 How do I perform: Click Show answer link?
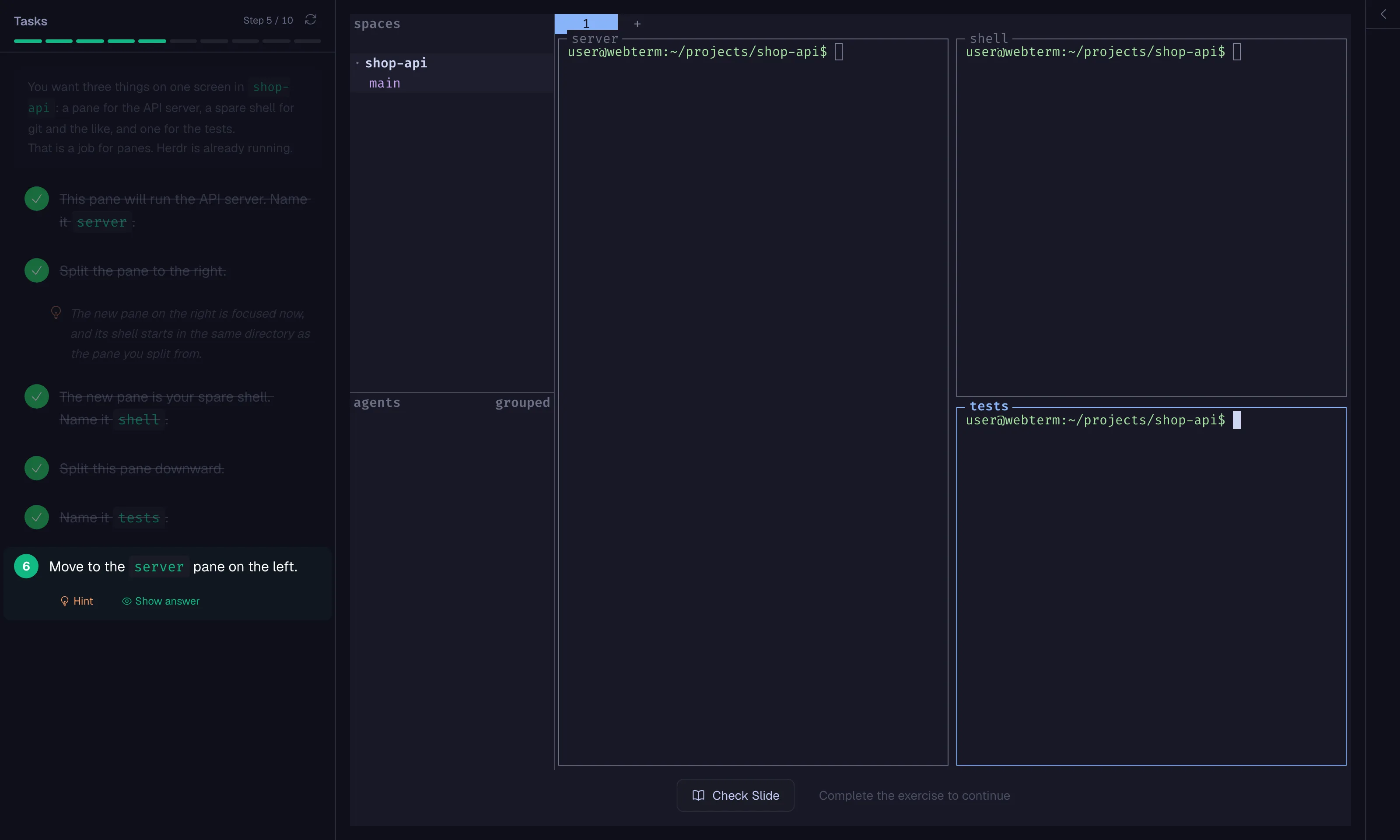(x=161, y=601)
